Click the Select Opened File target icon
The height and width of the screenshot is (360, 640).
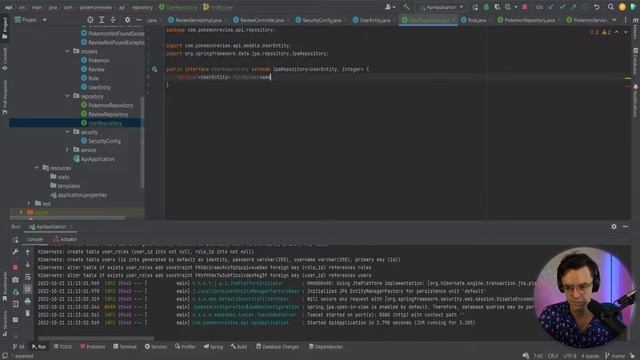(90, 20)
